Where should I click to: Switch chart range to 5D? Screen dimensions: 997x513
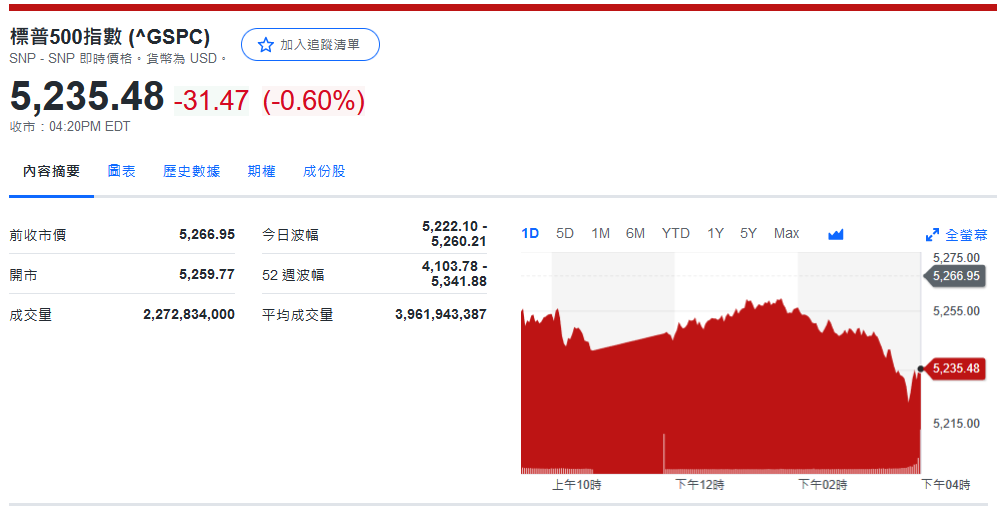point(565,233)
